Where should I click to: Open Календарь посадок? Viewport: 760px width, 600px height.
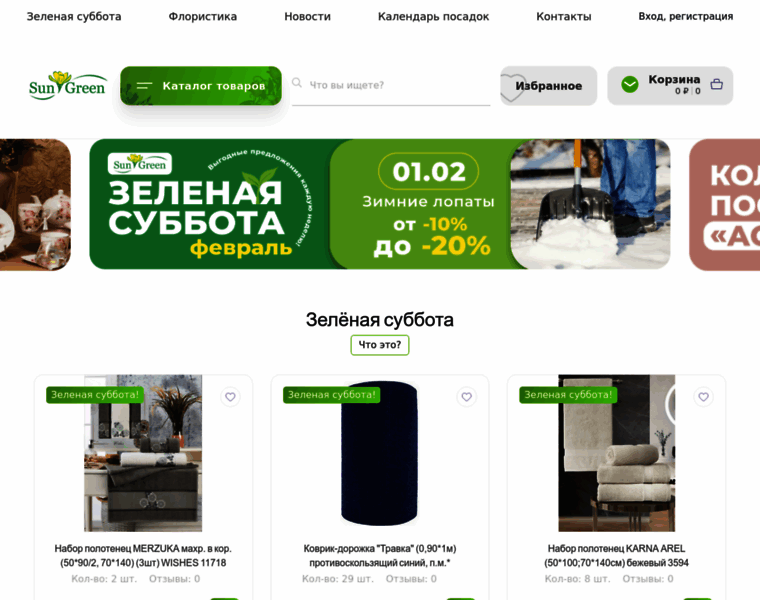[x=433, y=16]
